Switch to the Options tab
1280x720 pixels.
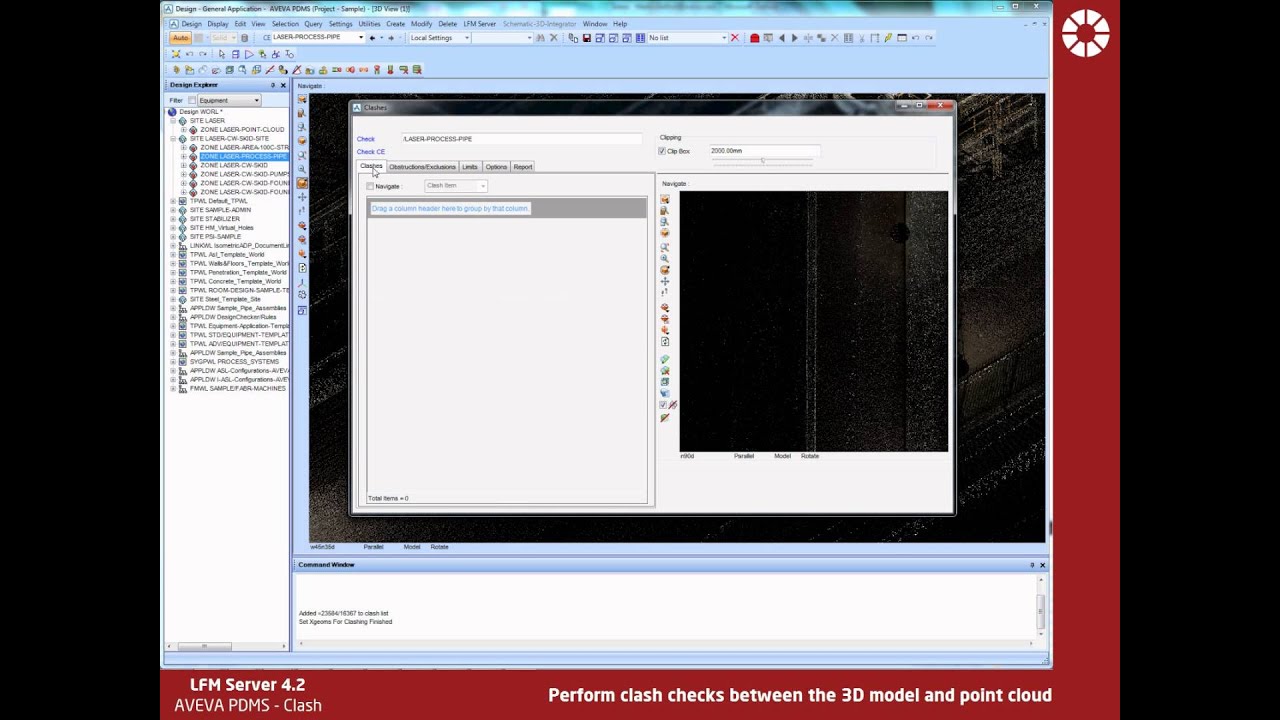pos(496,167)
